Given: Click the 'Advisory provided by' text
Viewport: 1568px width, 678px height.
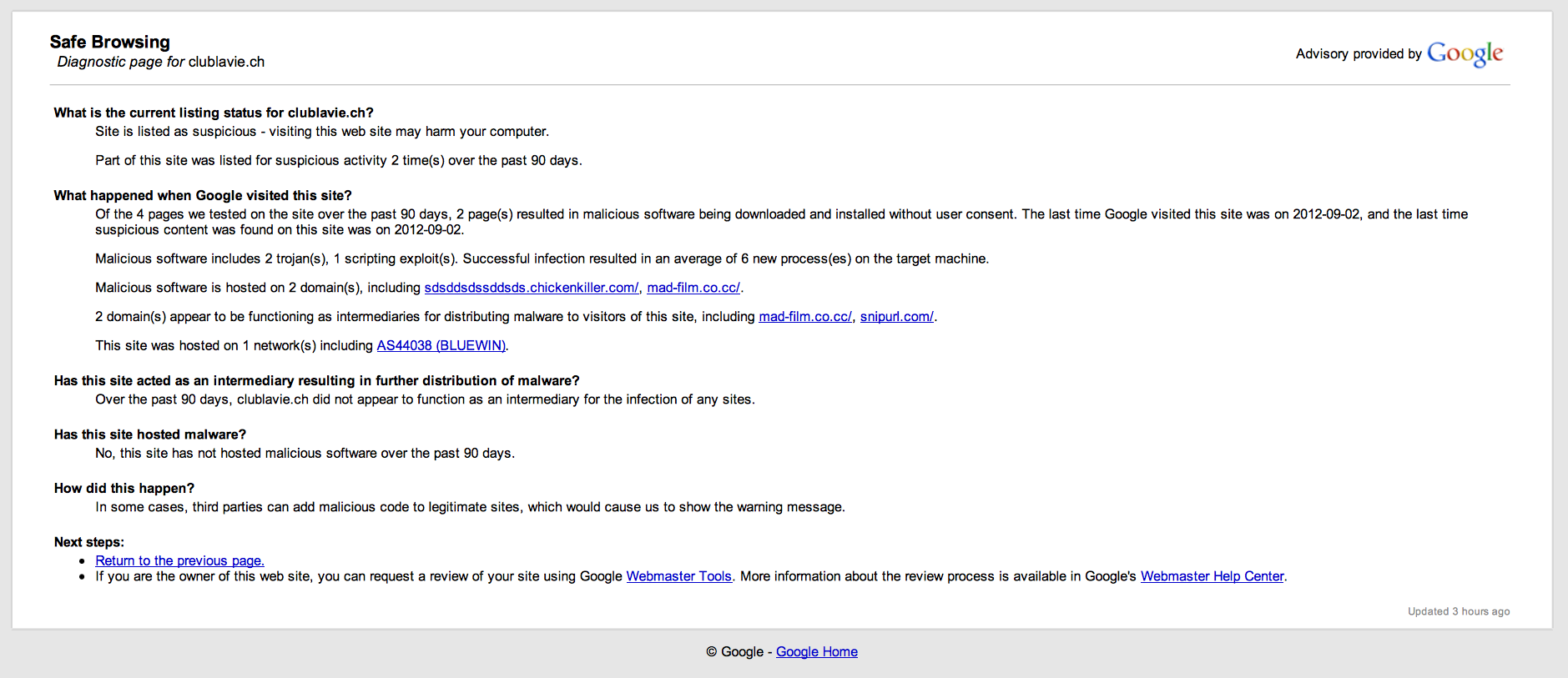Looking at the screenshot, I should 1358,54.
